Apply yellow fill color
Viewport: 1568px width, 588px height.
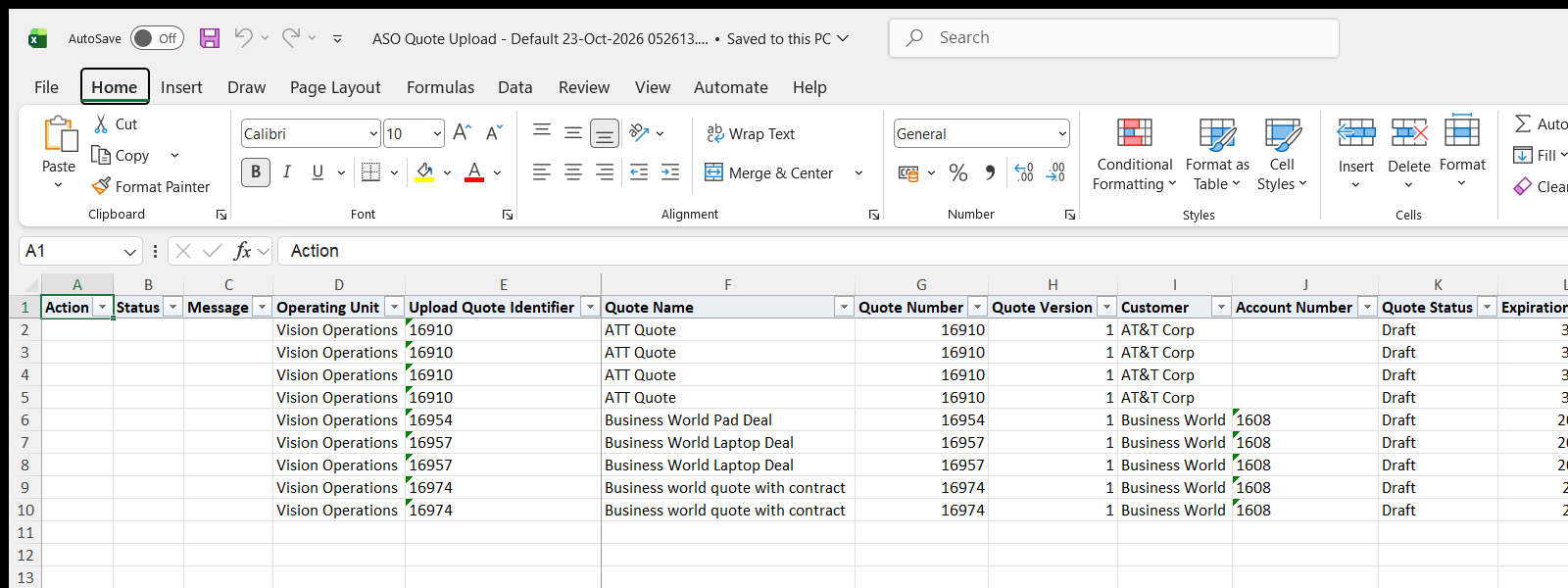[x=425, y=172]
